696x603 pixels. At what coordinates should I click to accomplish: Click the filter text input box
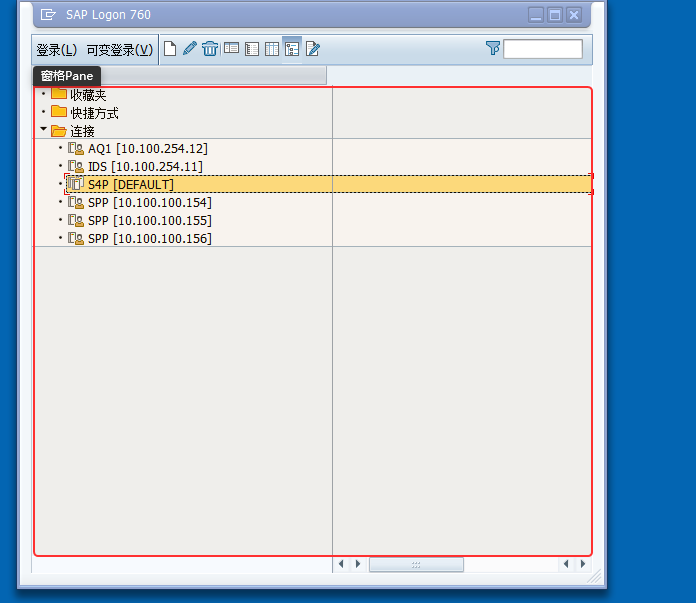543,49
